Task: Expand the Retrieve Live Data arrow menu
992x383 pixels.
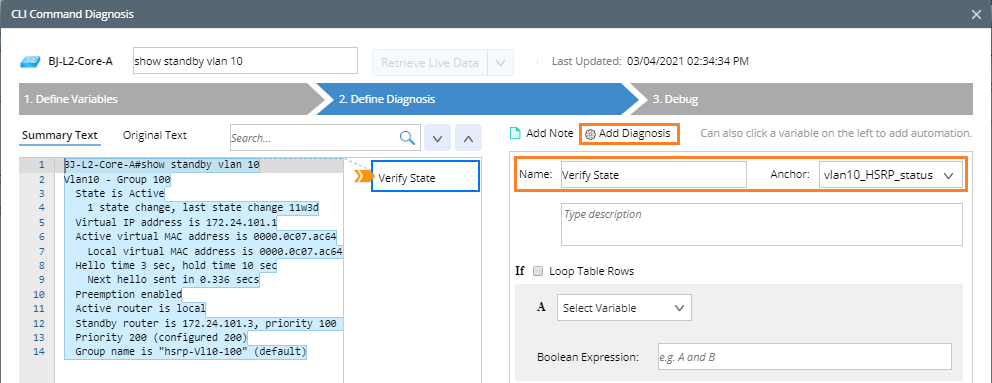Action: 500,63
